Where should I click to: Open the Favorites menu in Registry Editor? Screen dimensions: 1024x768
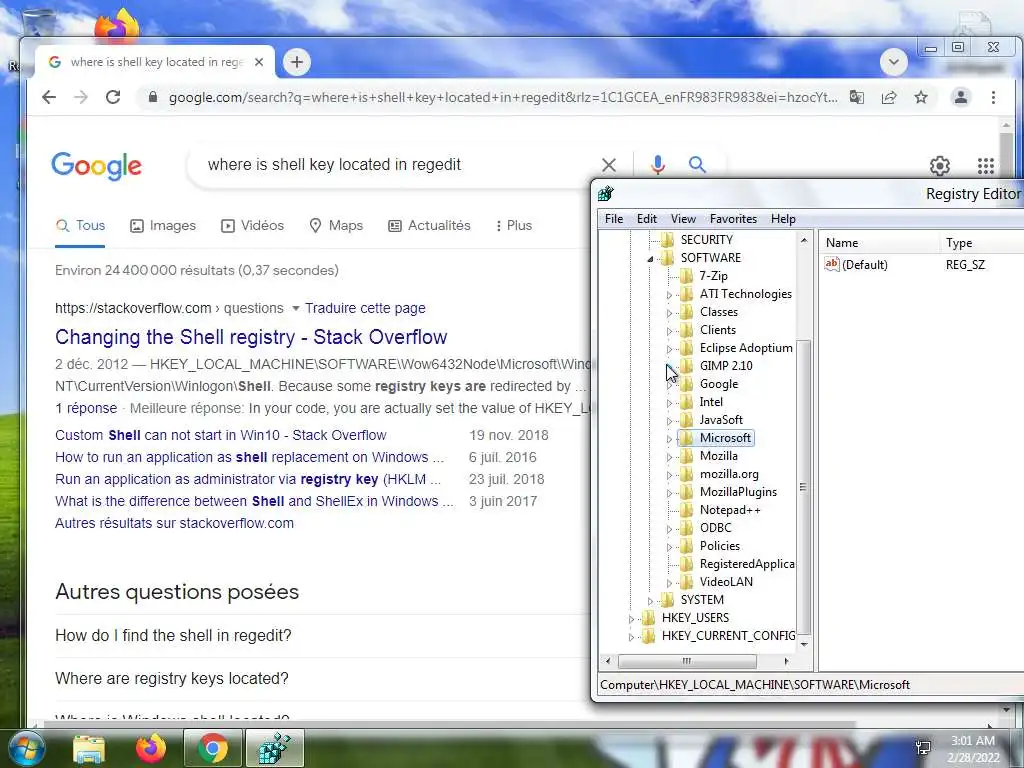733,219
